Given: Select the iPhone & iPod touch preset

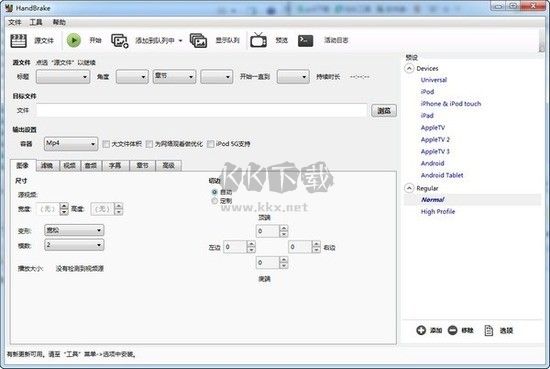Looking at the screenshot, I should coord(451,104).
